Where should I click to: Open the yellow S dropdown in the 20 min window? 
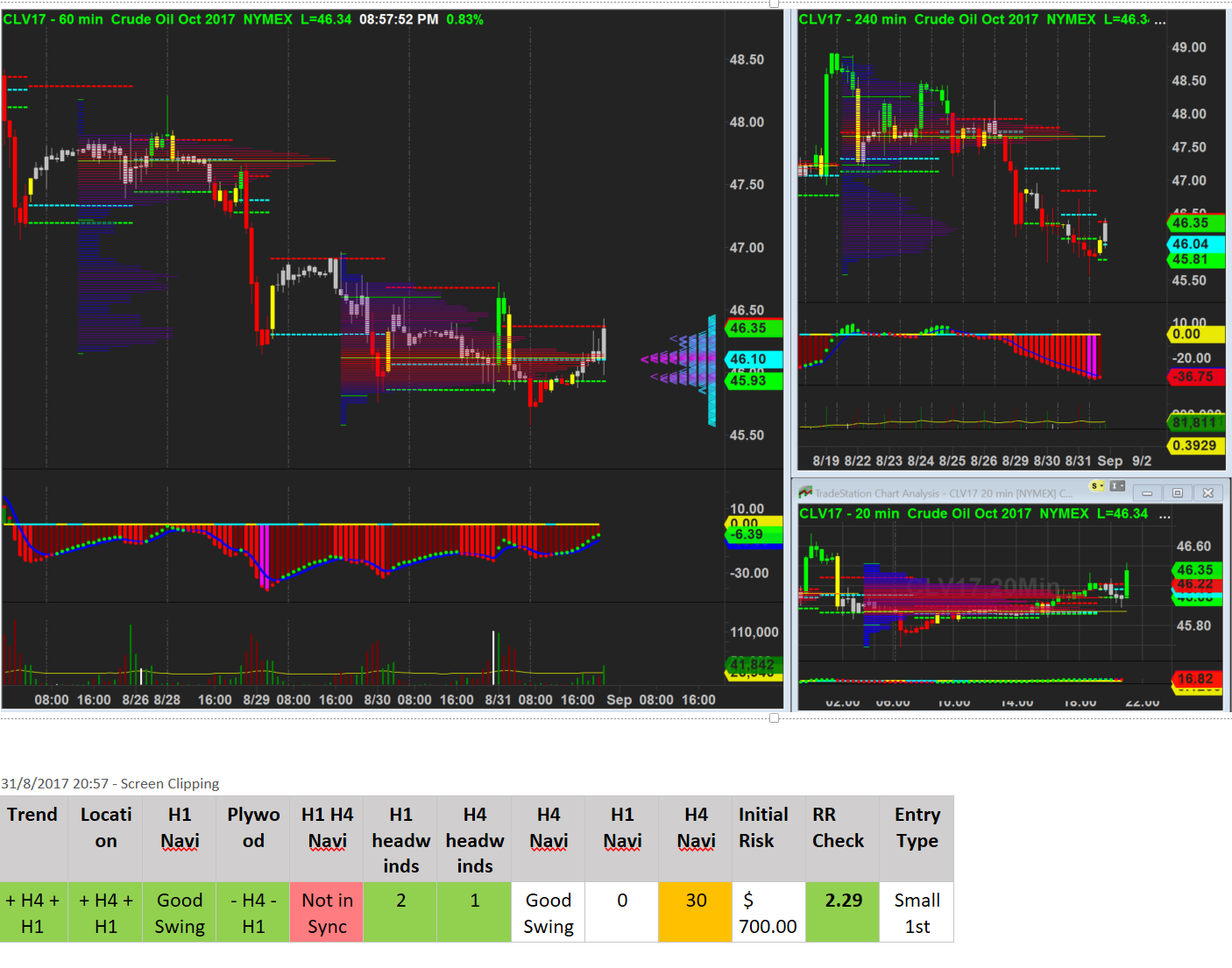(x=1097, y=486)
